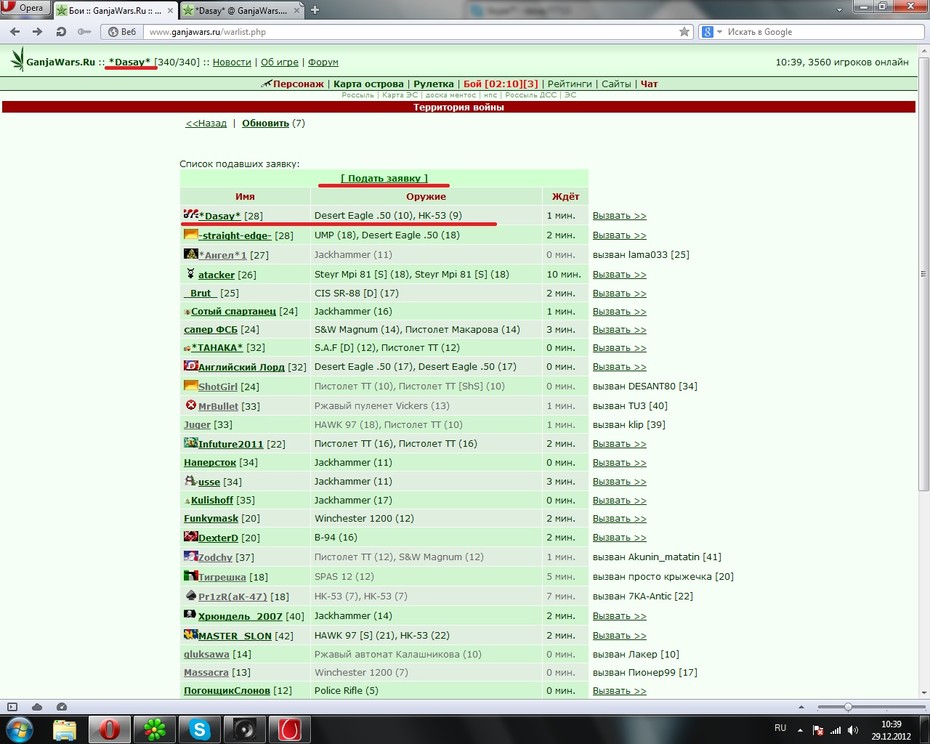Open Персонаж menu item
Screen dimensions: 930x744
pyautogui.click(x=298, y=84)
